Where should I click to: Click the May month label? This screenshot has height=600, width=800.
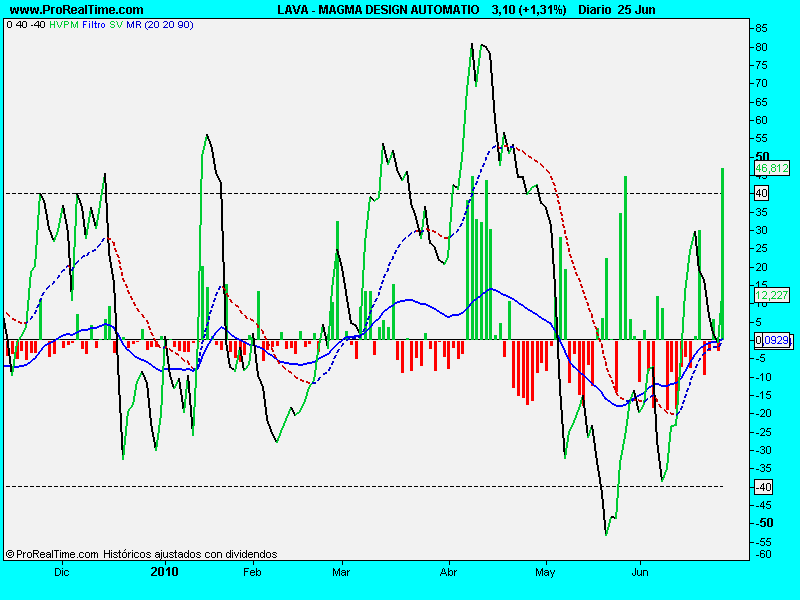click(545, 572)
